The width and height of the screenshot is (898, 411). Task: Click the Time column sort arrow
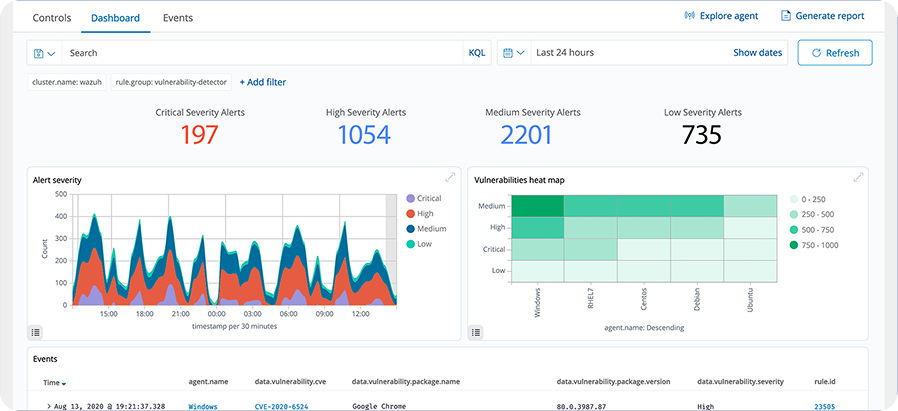(x=65, y=384)
